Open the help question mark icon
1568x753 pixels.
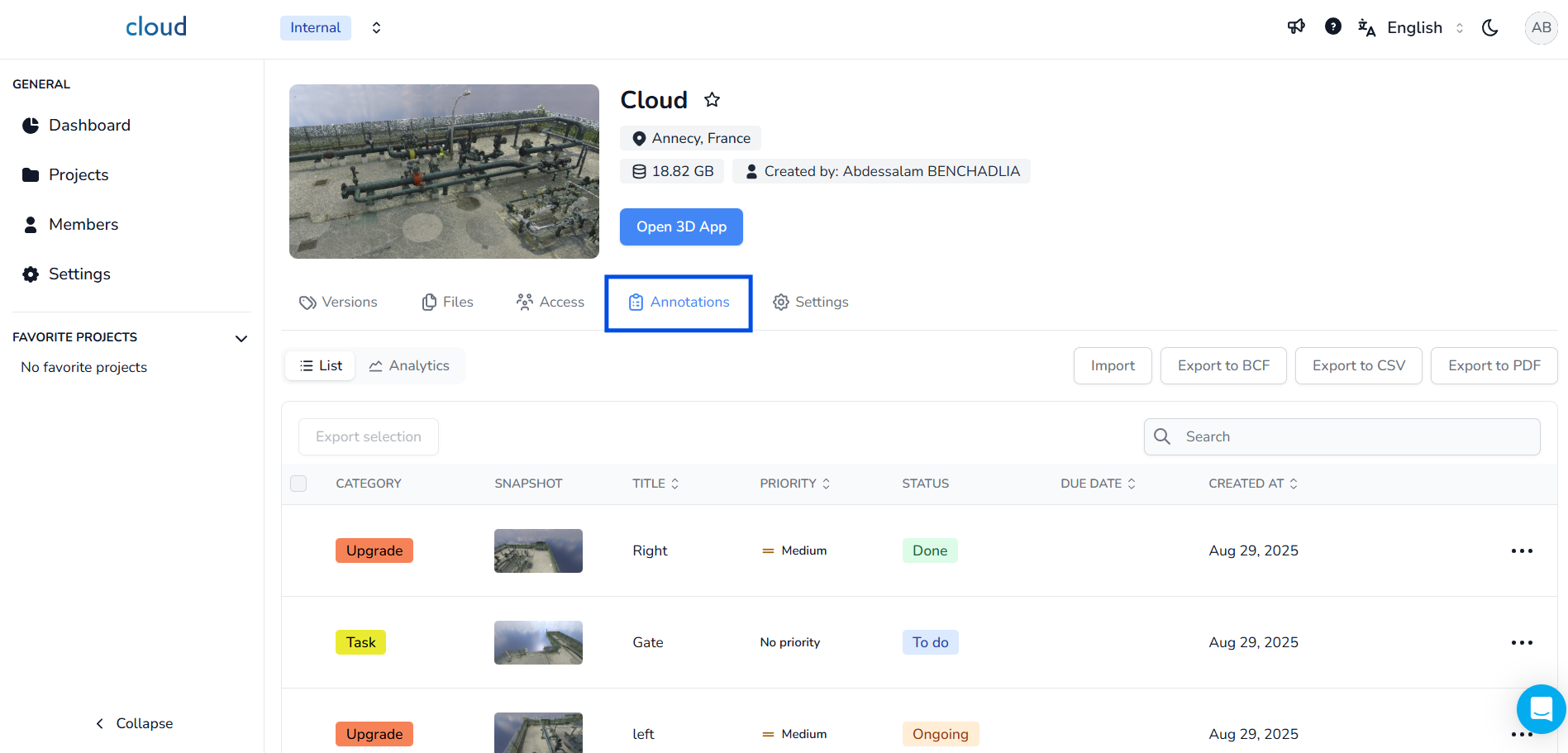tap(1332, 27)
